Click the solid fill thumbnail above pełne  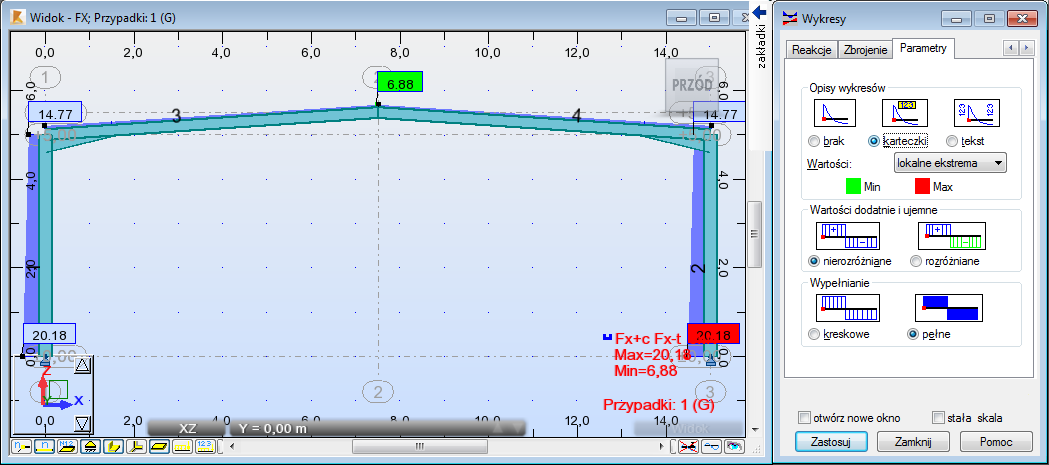click(951, 308)
